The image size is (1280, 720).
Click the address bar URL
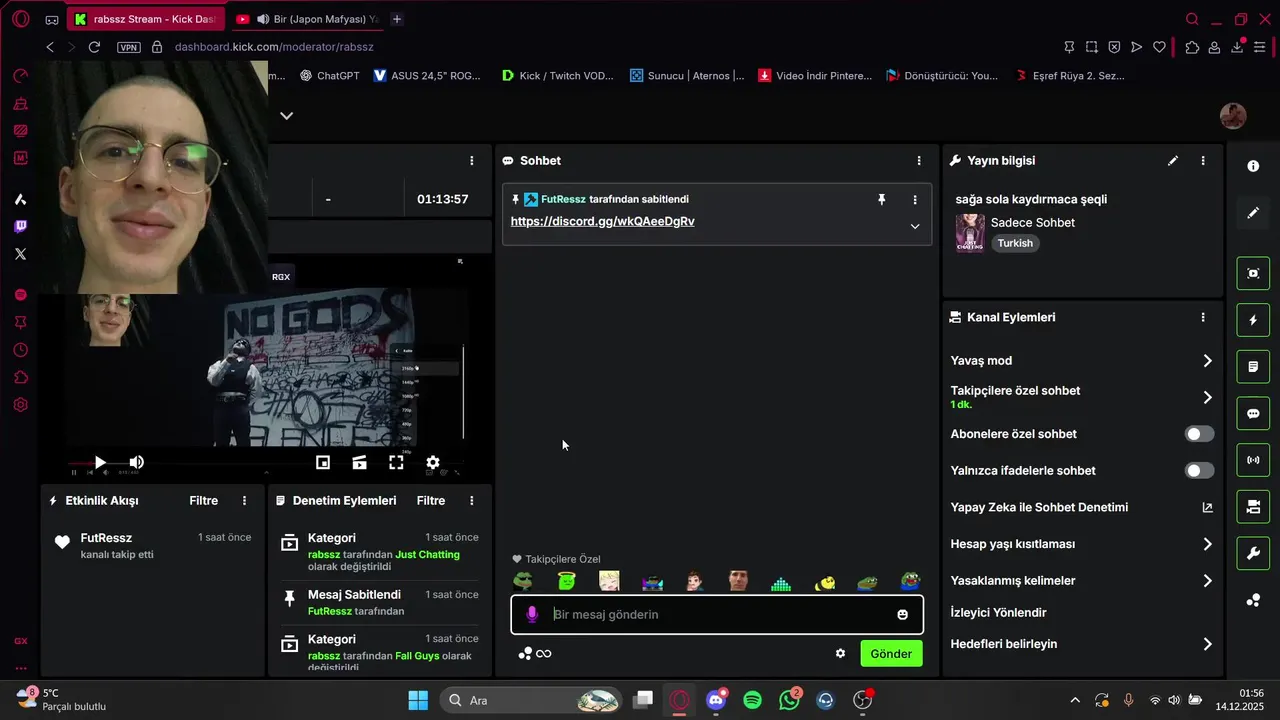[x=274, y=47]
